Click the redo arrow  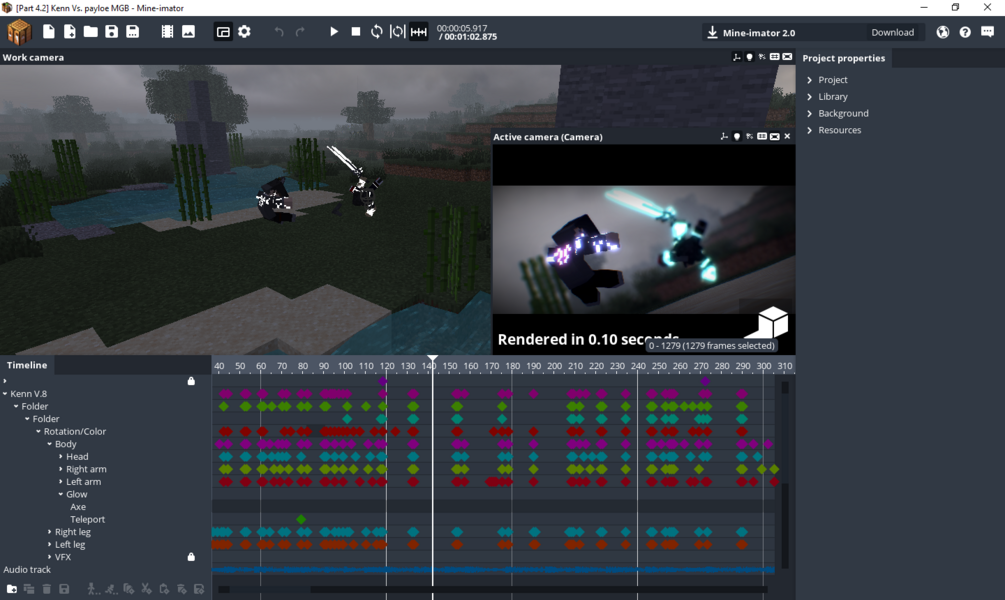tap(300, 31)
